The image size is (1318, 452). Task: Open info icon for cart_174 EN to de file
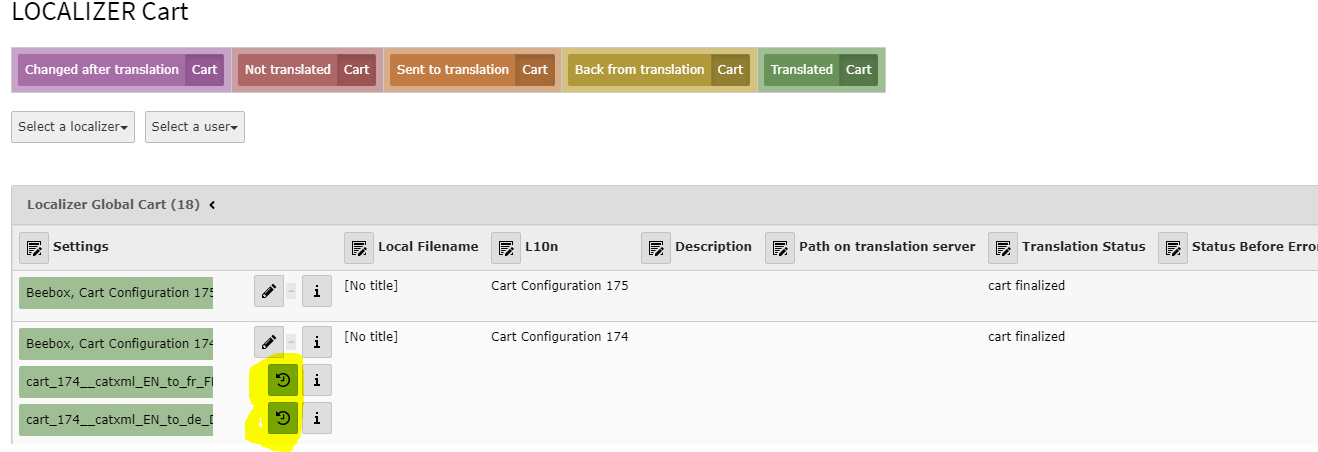coord(317,418)
